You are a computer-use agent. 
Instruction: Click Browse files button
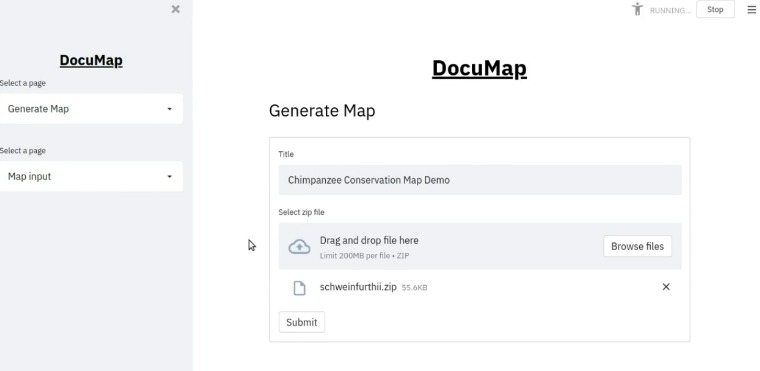click(637, 246)
